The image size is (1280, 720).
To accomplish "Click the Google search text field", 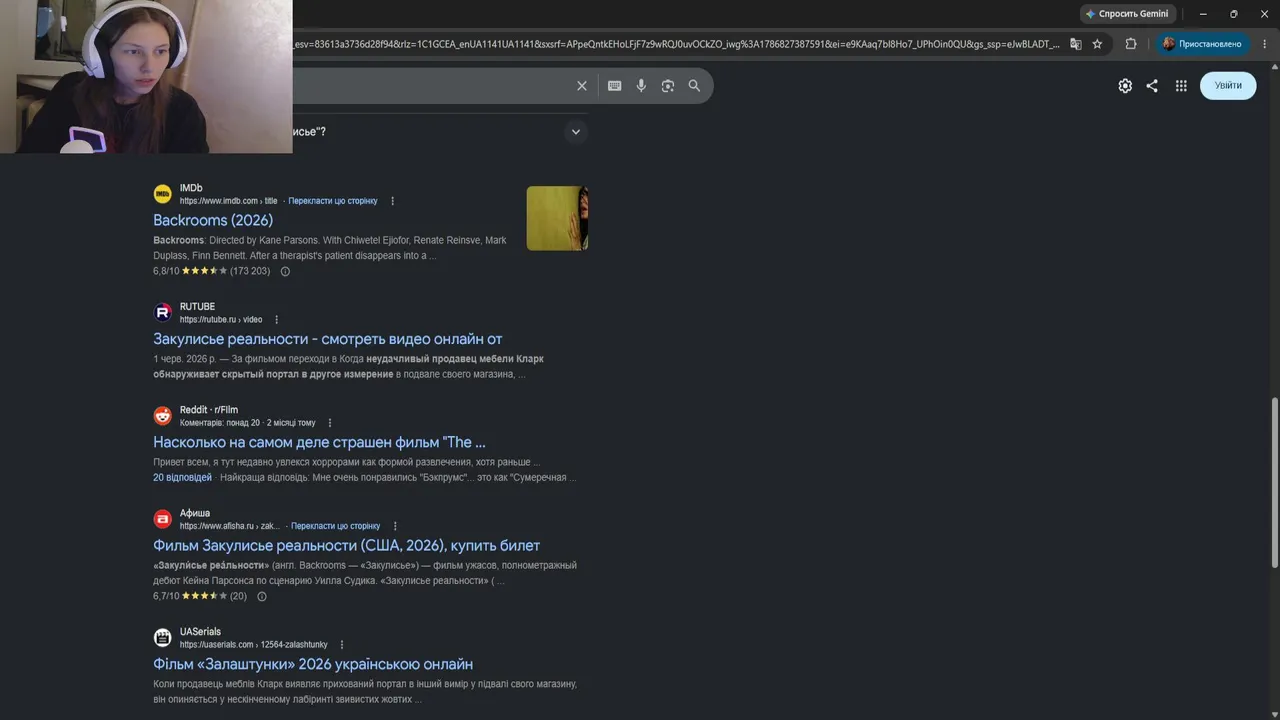I will click(x=430, y=86).
